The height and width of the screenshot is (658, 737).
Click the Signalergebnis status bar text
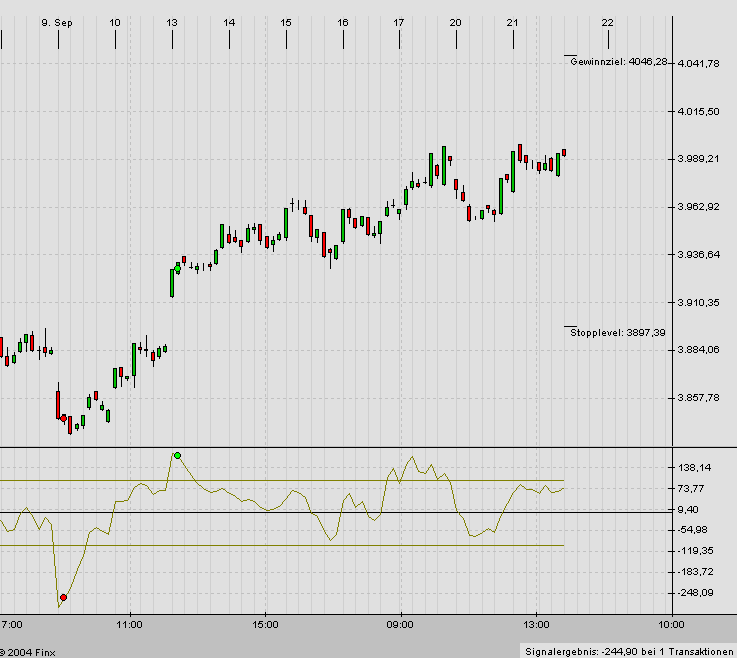click(628, 650)
